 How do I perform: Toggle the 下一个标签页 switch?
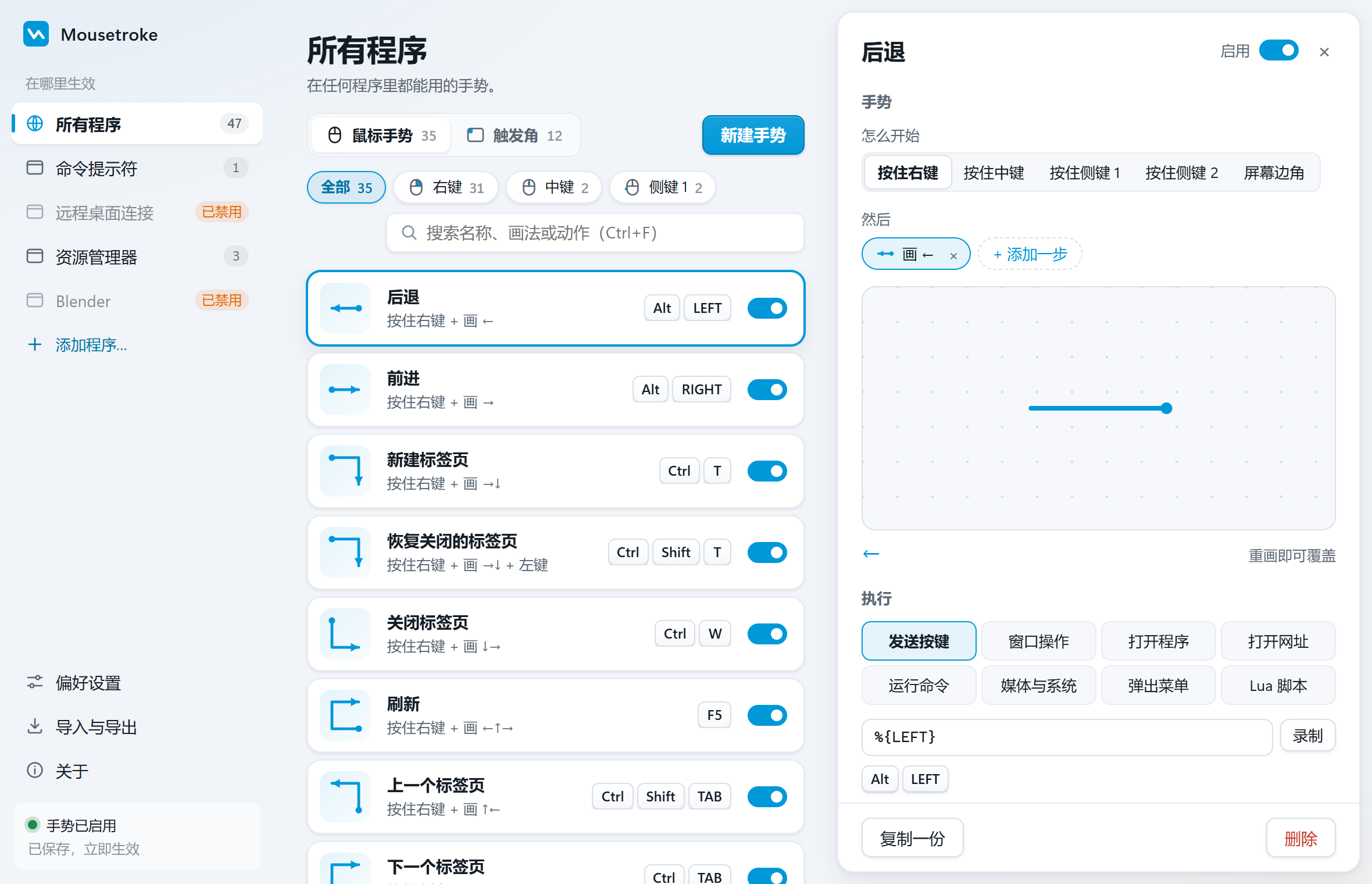point(767,876)
